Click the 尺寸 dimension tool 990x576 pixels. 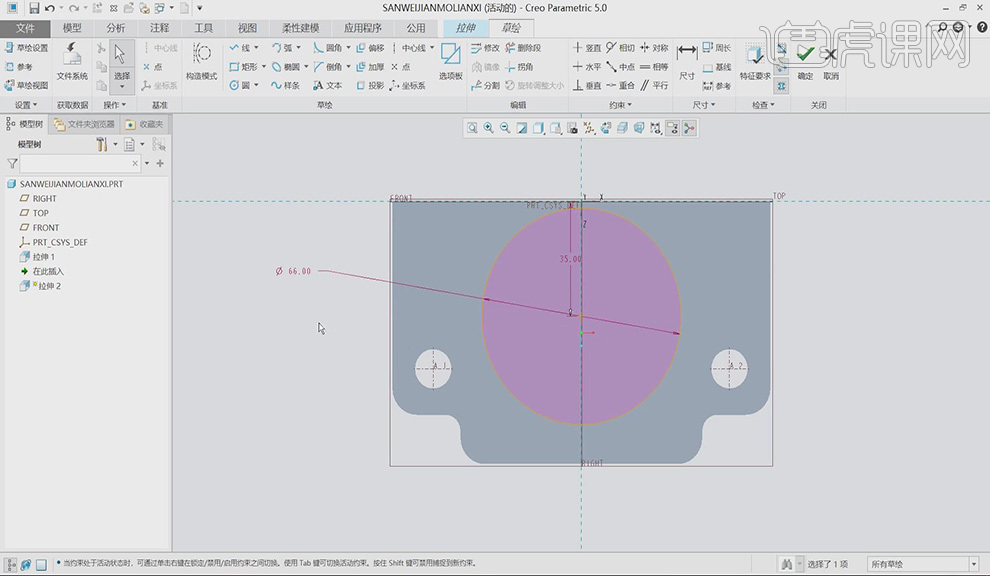[x=687, y=60]
